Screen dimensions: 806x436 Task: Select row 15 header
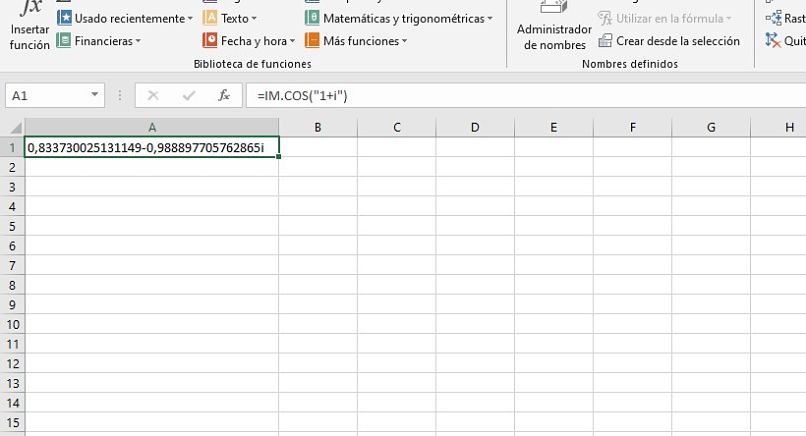pos(12,423)
